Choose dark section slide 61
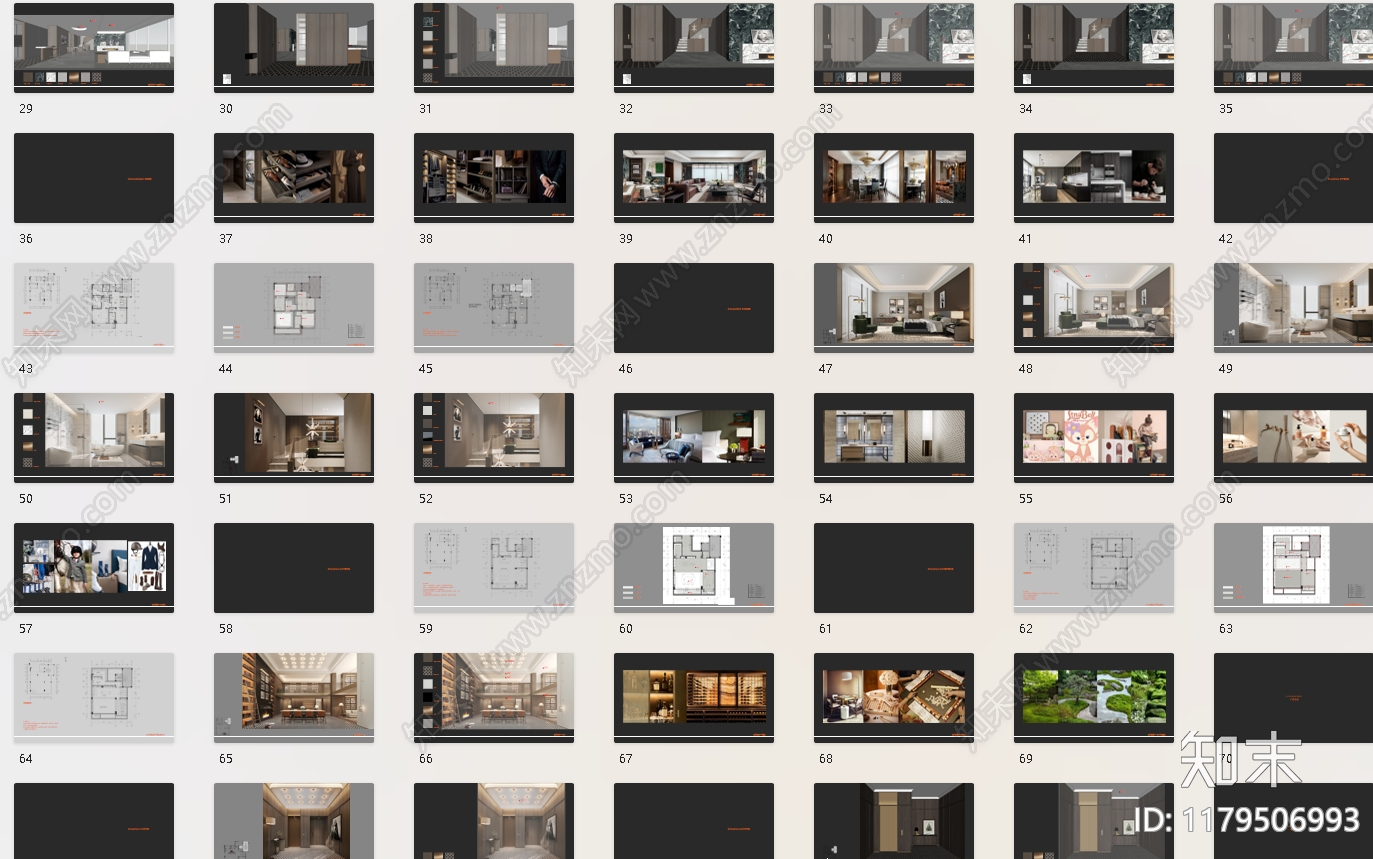 click(x=894, y=568)
